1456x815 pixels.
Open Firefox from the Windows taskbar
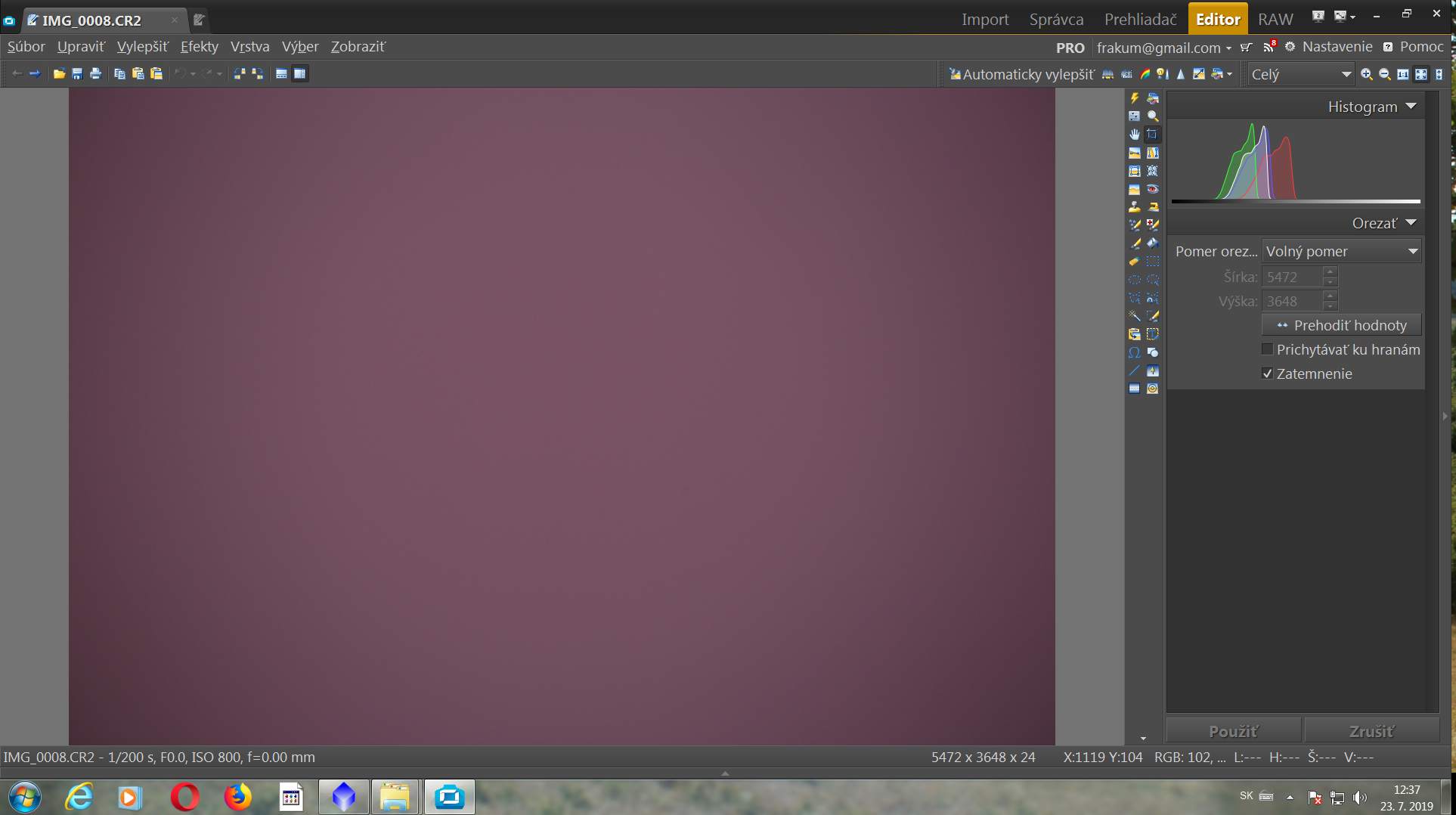[237, 797]
